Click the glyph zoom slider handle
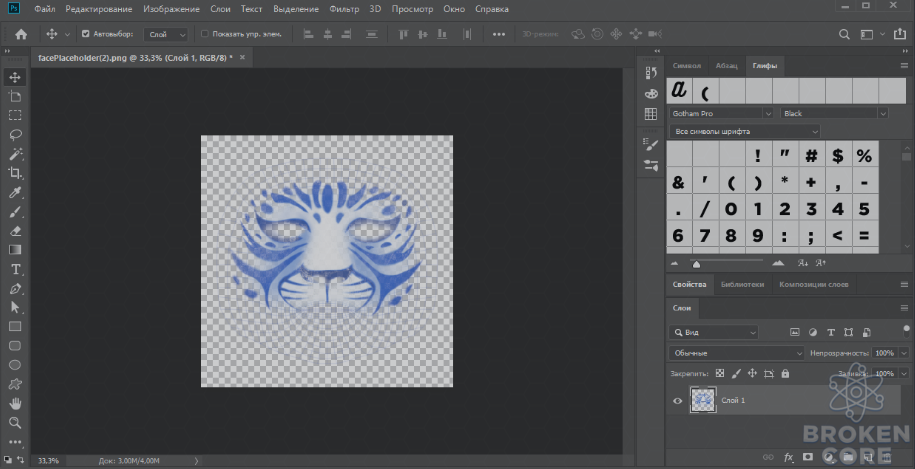Viewport: 915px width, 469px height. pos(696,264)
